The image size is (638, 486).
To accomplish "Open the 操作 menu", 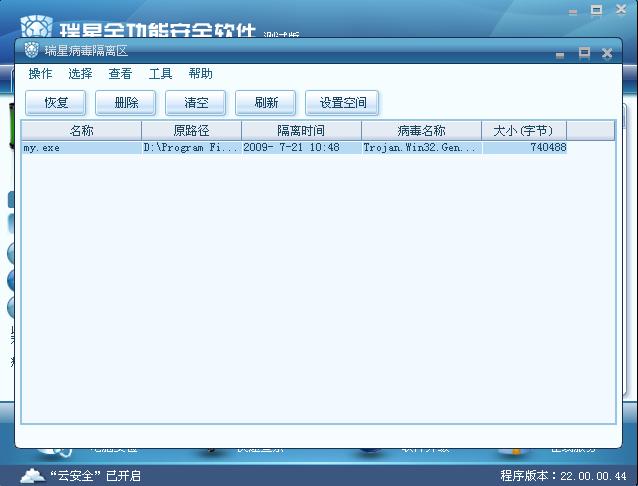I will coord(40,74).
